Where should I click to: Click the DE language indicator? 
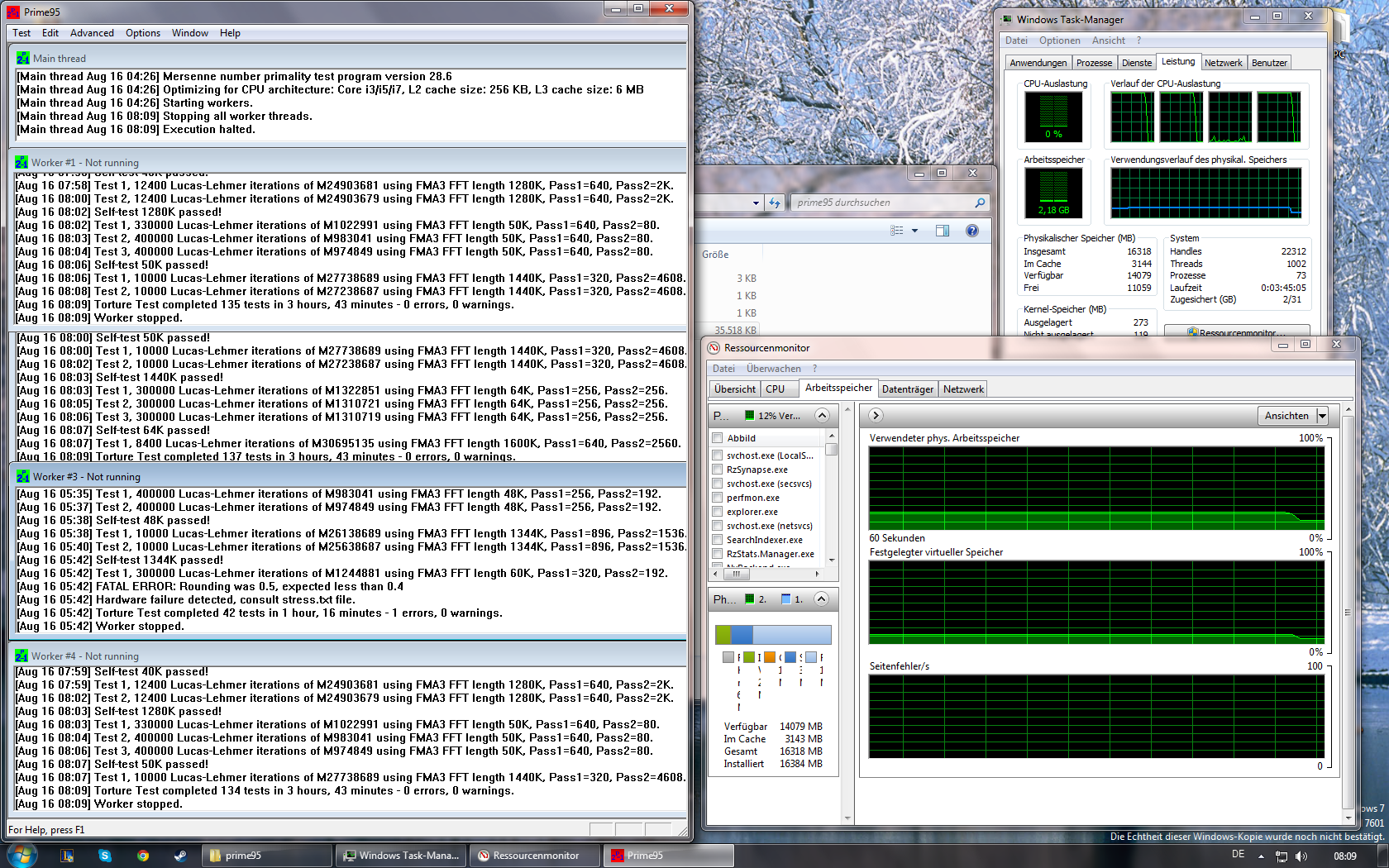point(1238,855)
